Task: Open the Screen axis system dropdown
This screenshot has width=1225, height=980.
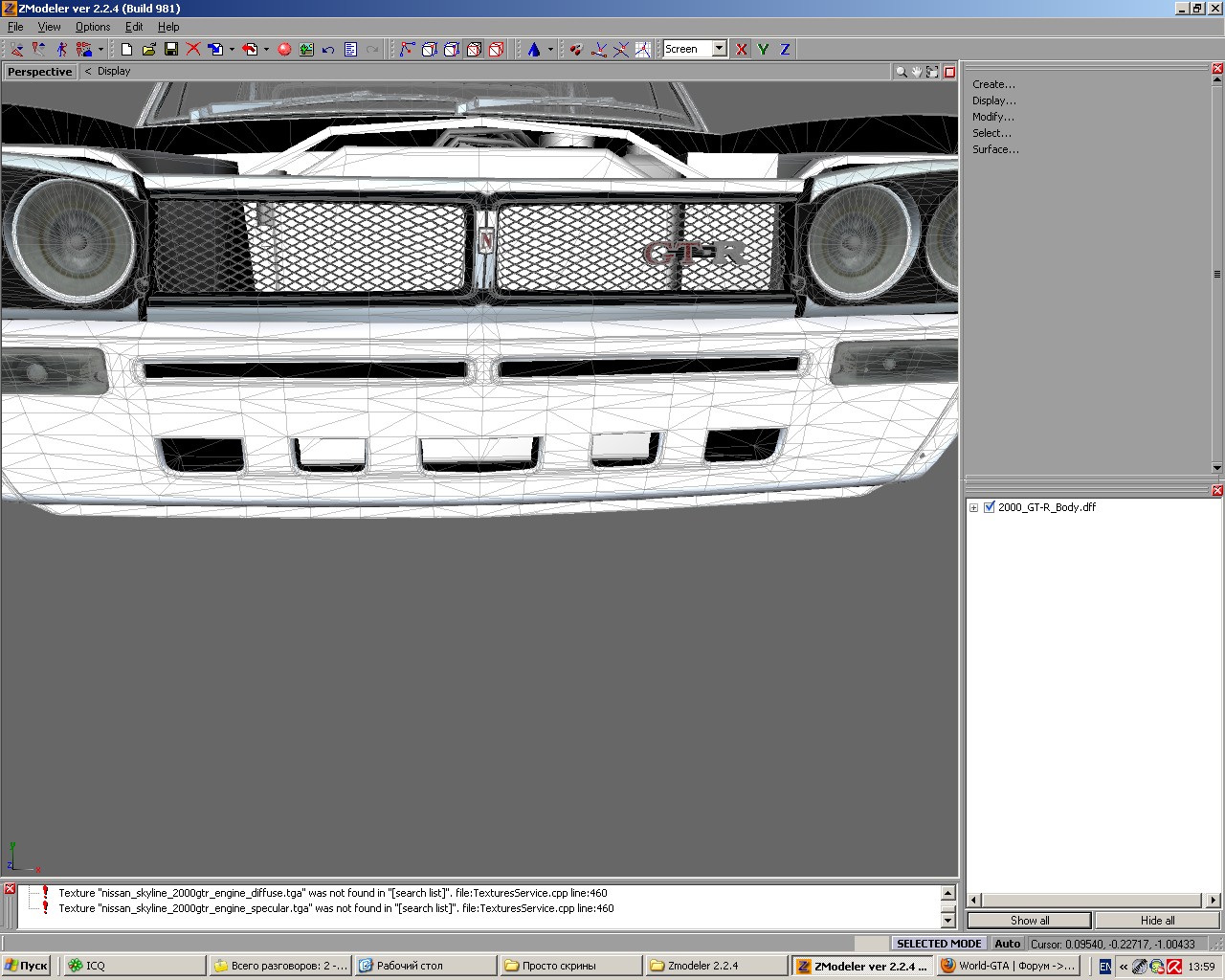Action: 720,49
